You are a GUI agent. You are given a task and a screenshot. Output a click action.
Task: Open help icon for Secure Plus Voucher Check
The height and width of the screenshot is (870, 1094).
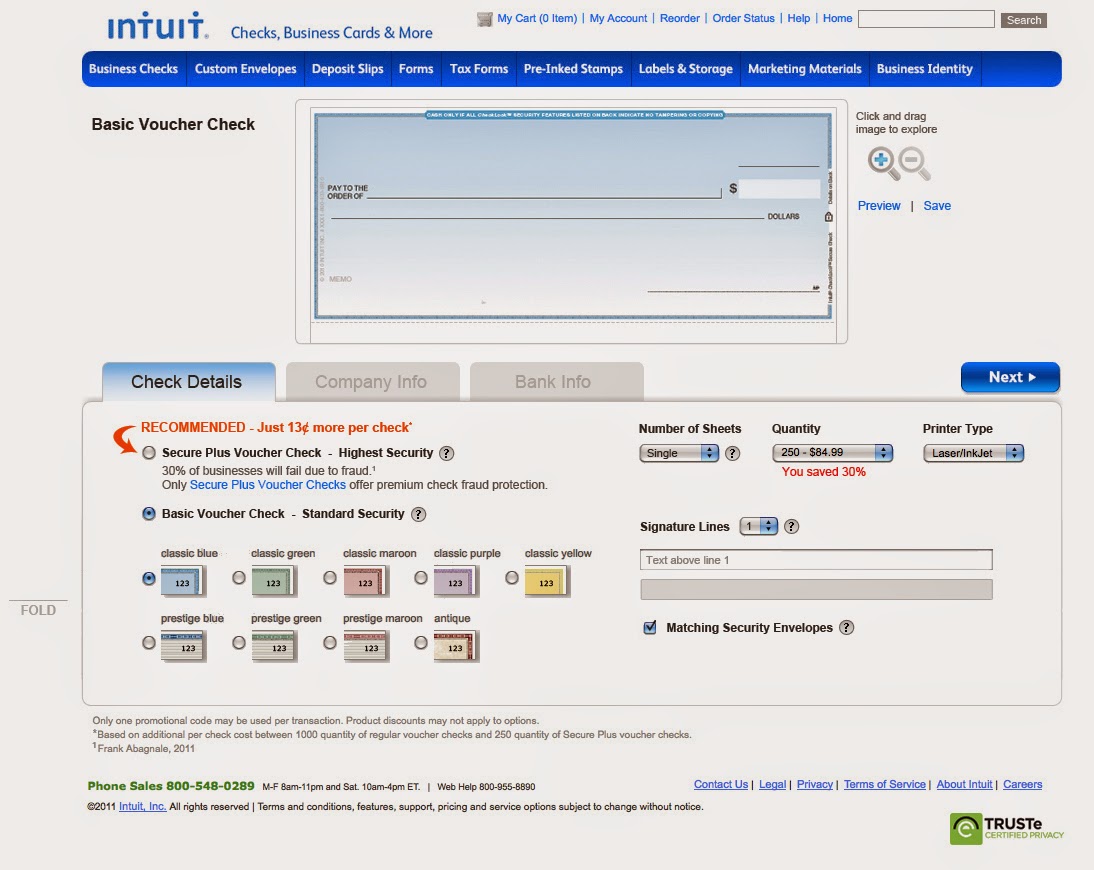click(x=447, y=453)
